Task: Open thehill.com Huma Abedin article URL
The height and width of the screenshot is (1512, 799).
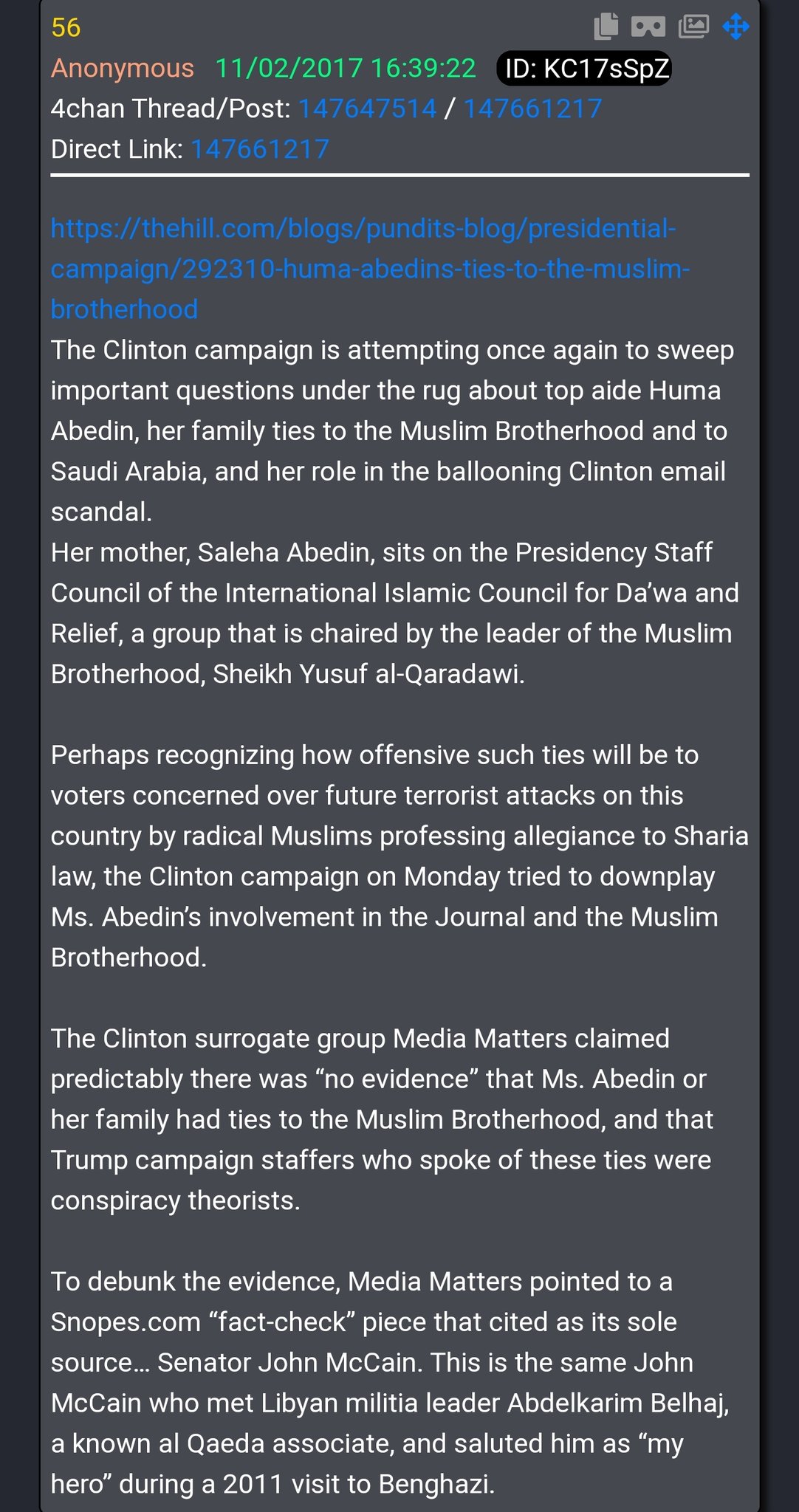Action: click(x=370, y=269)
